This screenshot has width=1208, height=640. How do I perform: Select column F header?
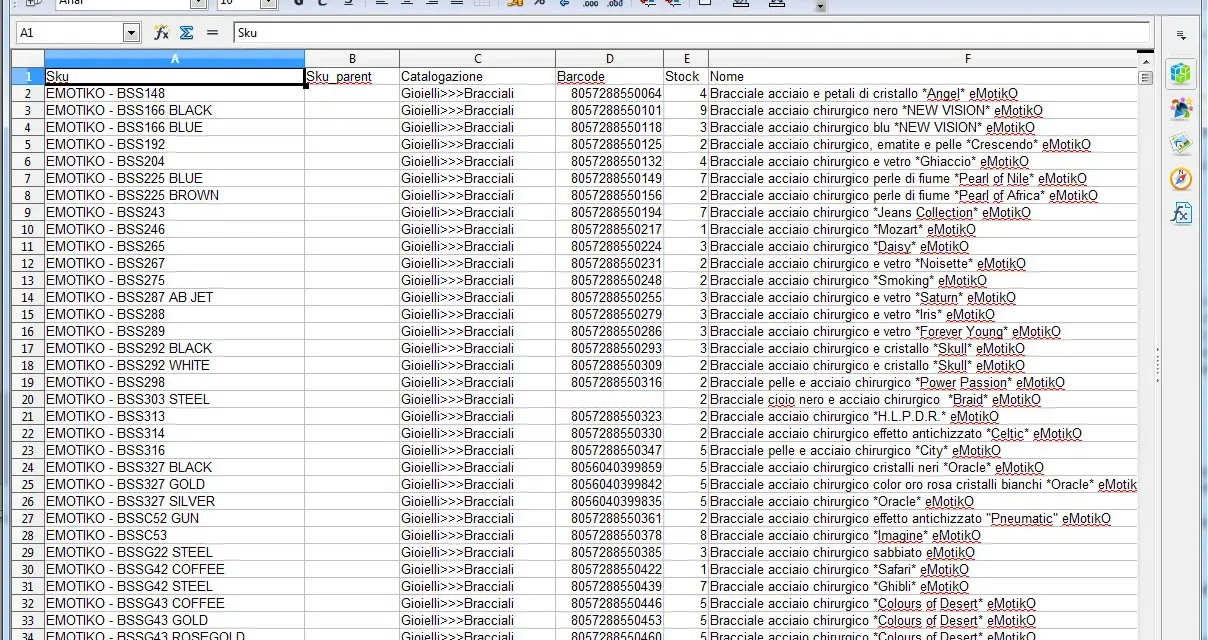coord(922,59)
